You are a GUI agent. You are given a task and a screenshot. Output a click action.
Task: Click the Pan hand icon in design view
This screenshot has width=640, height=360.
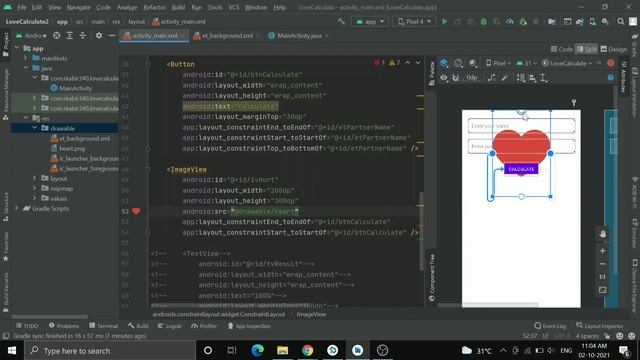pos(602,234)
